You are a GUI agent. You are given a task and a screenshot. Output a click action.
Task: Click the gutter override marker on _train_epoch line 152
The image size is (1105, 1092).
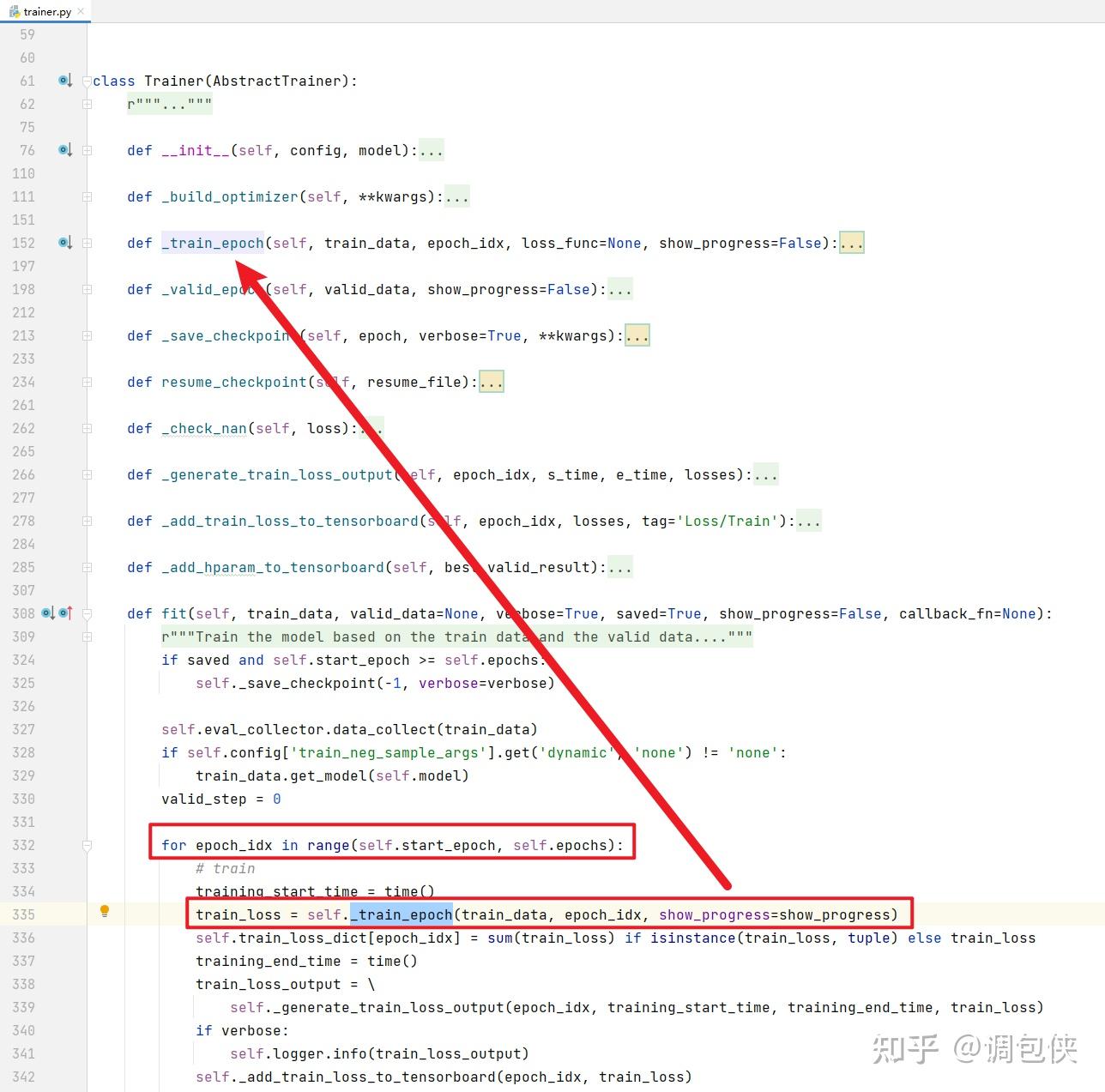click(65, 243)
